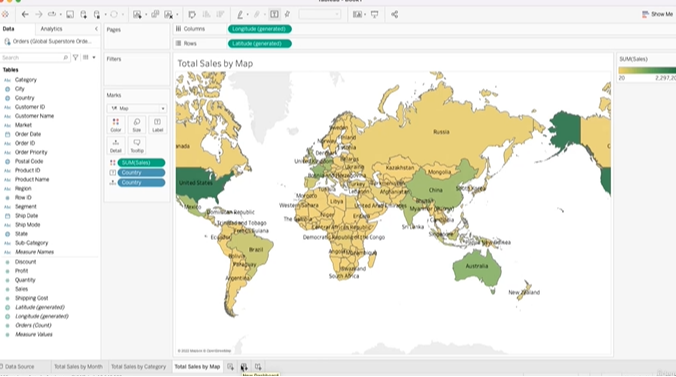The image size is (676, 377).
Task: Toggle the fix axes pin icon
Action: [287, 14]
